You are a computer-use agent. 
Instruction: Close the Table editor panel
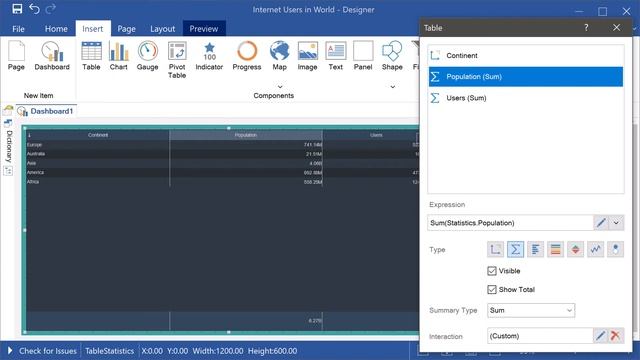tap(616, 28)
